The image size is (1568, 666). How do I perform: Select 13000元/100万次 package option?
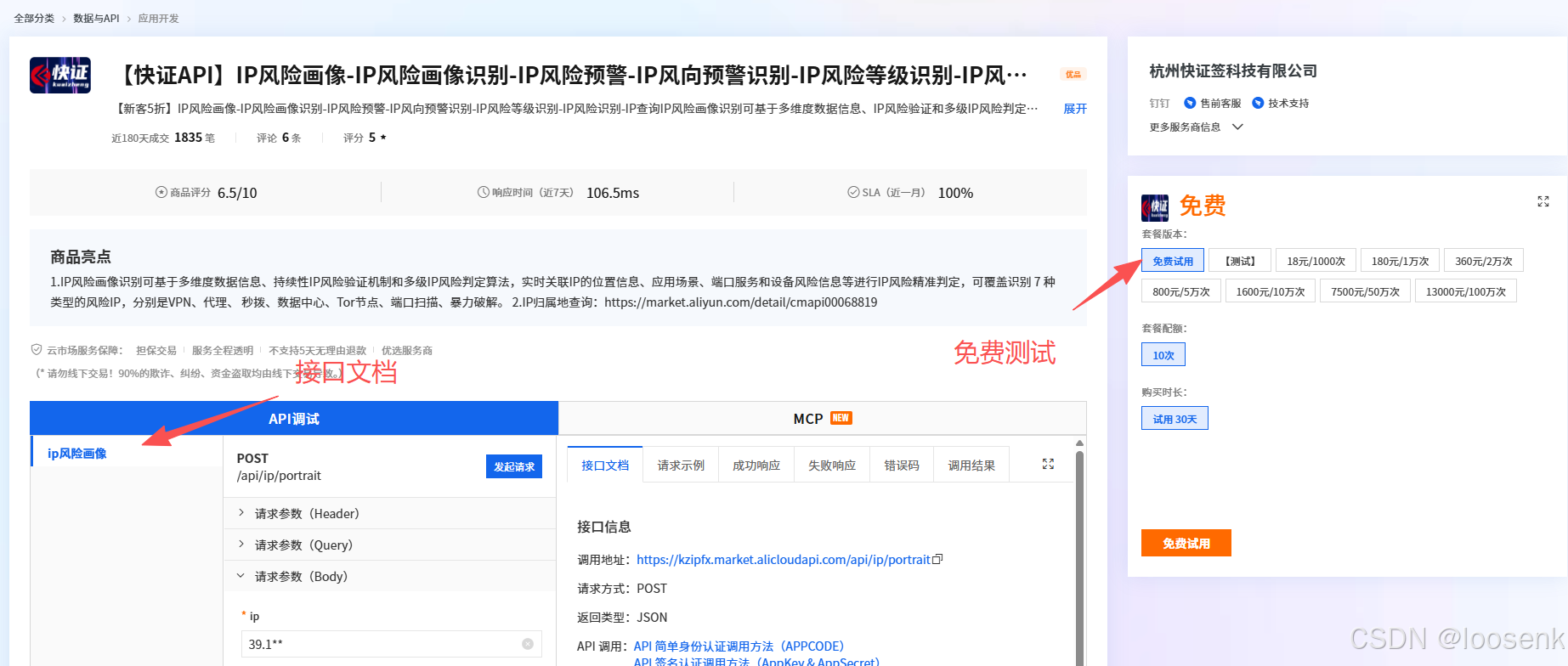click(1466, 291)
